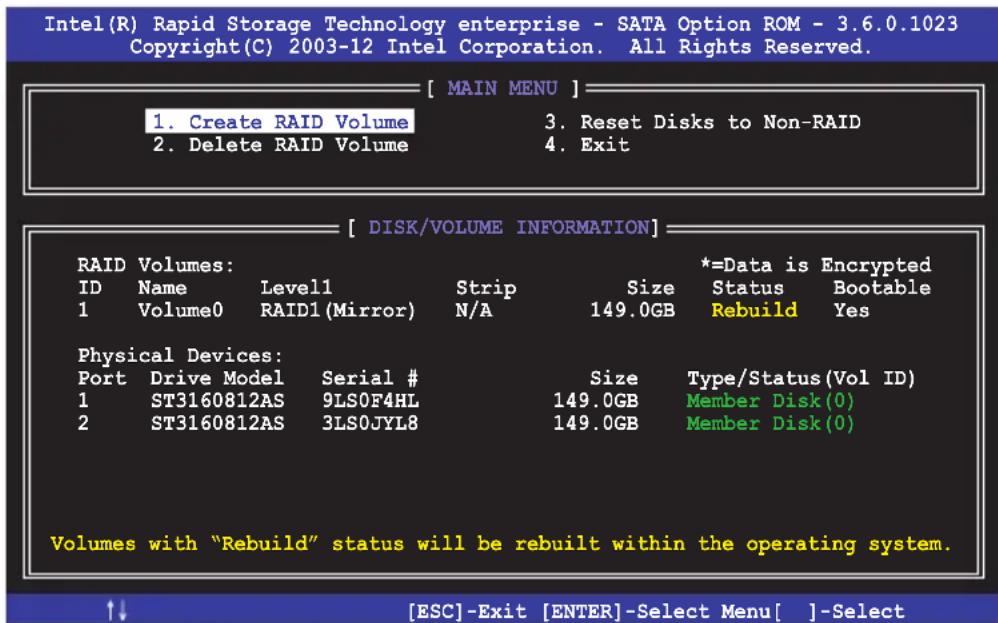Click the Intel copyright line in header
The image size is (998, 623).
500,46
